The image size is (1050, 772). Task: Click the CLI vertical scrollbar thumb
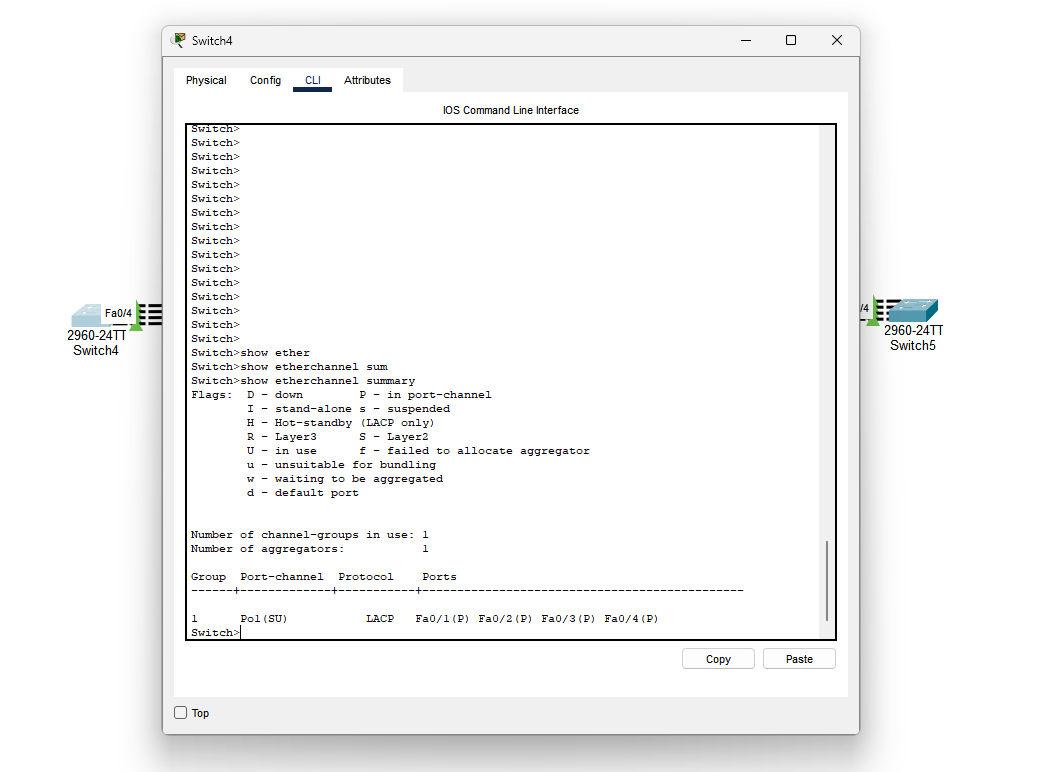827,581
